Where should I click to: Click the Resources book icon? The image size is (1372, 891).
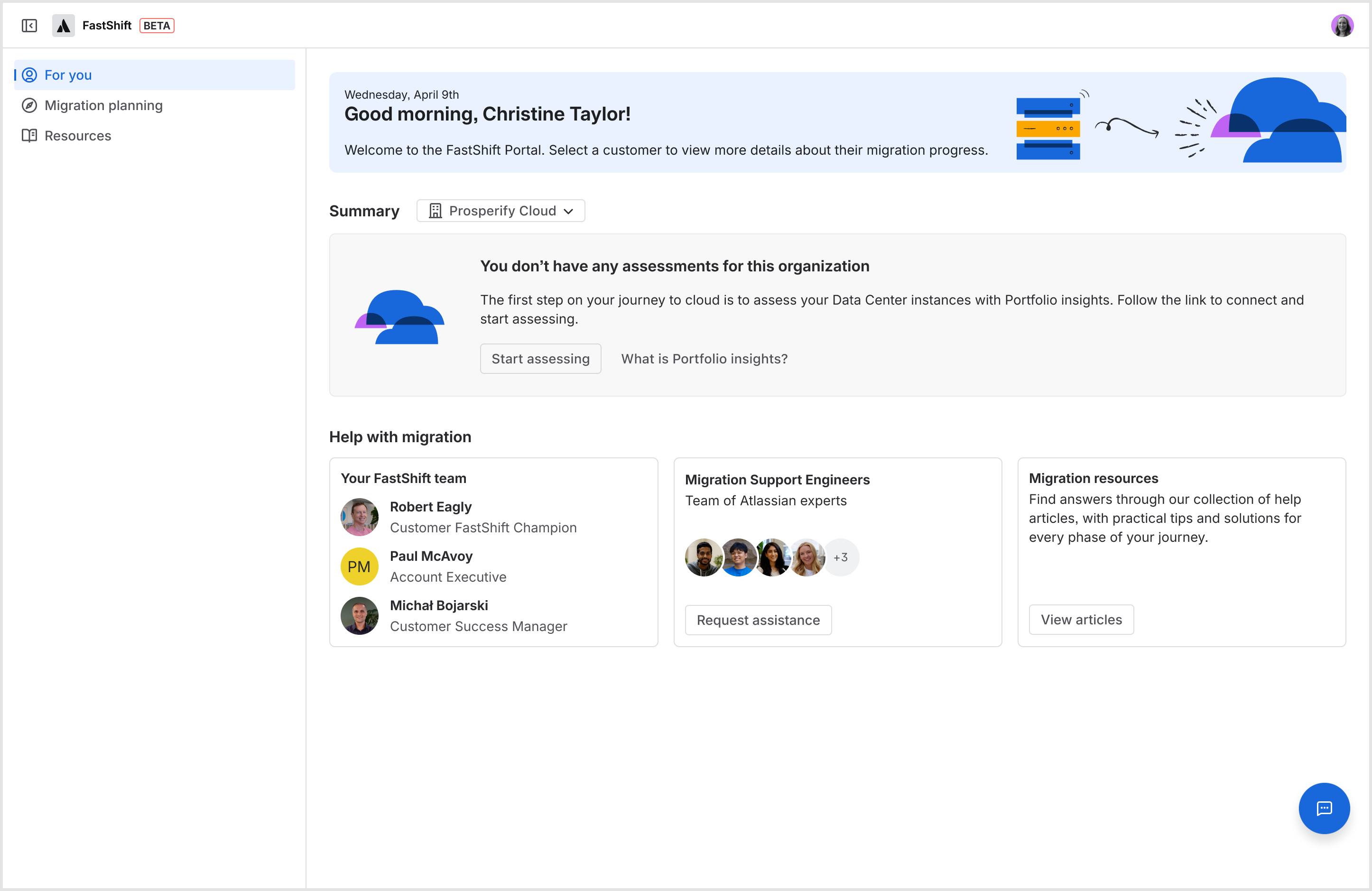30,135
